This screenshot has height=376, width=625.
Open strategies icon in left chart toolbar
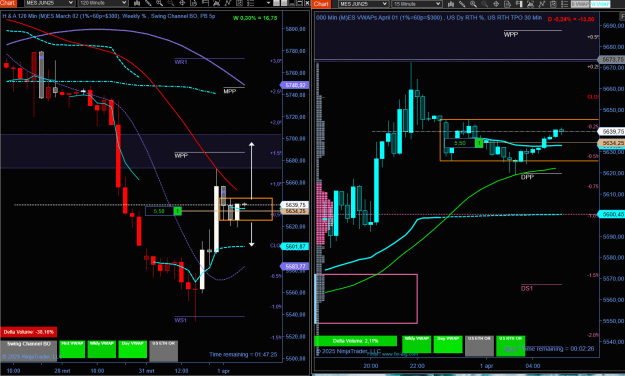(x=239, y=3)
